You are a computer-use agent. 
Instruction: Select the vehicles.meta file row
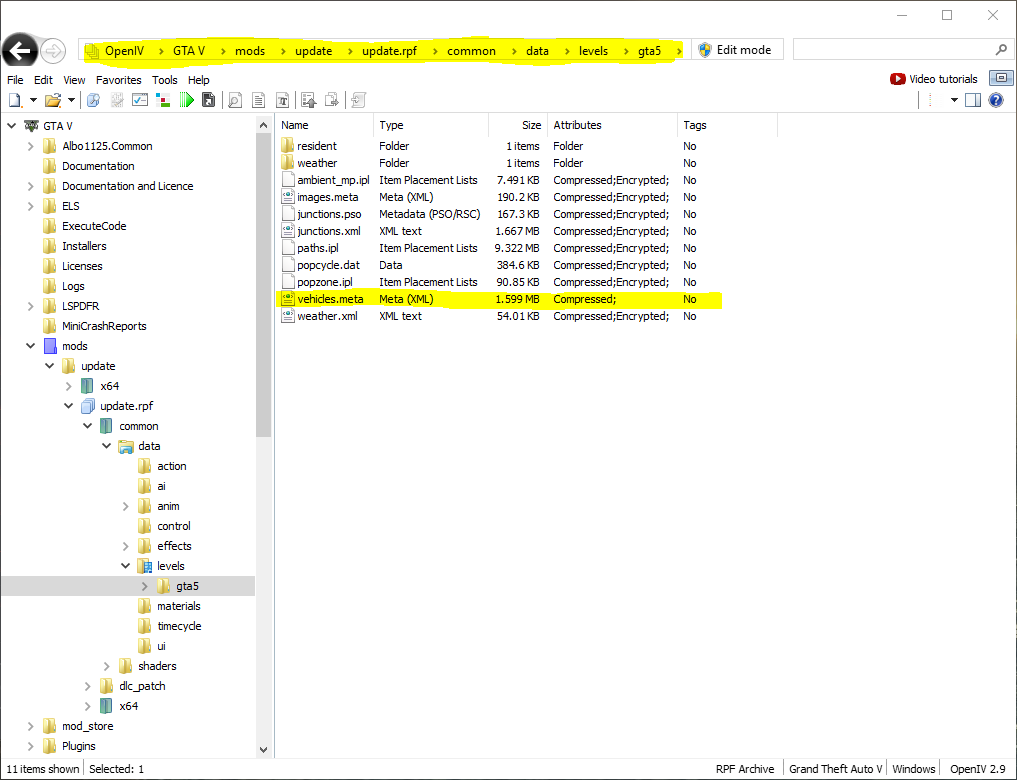pyautogui.click(x=499, y=299)
